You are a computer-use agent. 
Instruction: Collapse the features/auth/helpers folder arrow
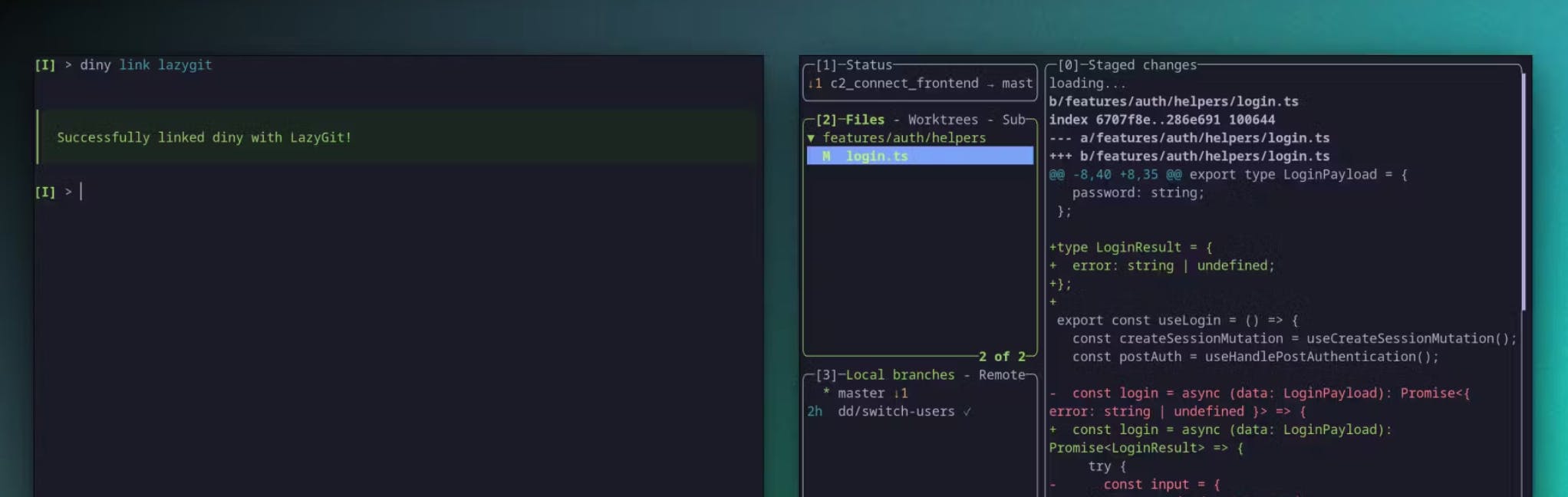point(811,138)
